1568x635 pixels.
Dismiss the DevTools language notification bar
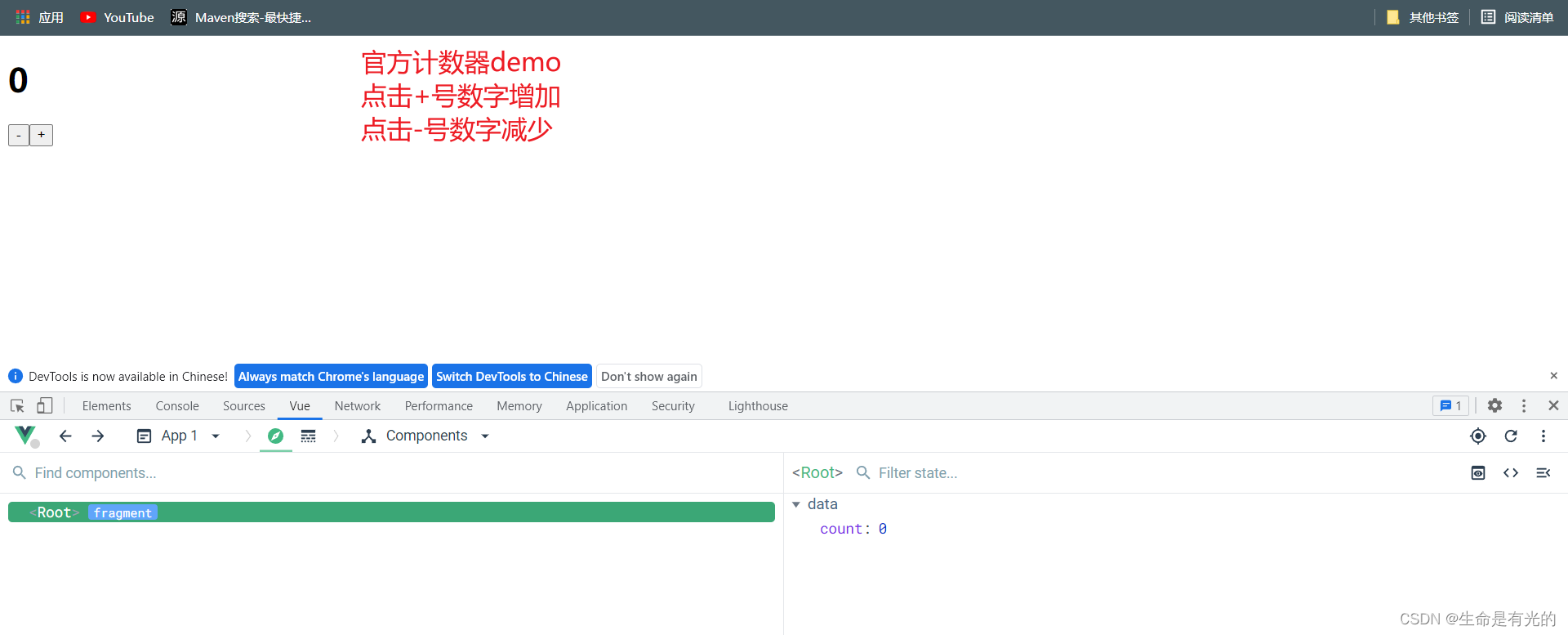pos(1553,376)
